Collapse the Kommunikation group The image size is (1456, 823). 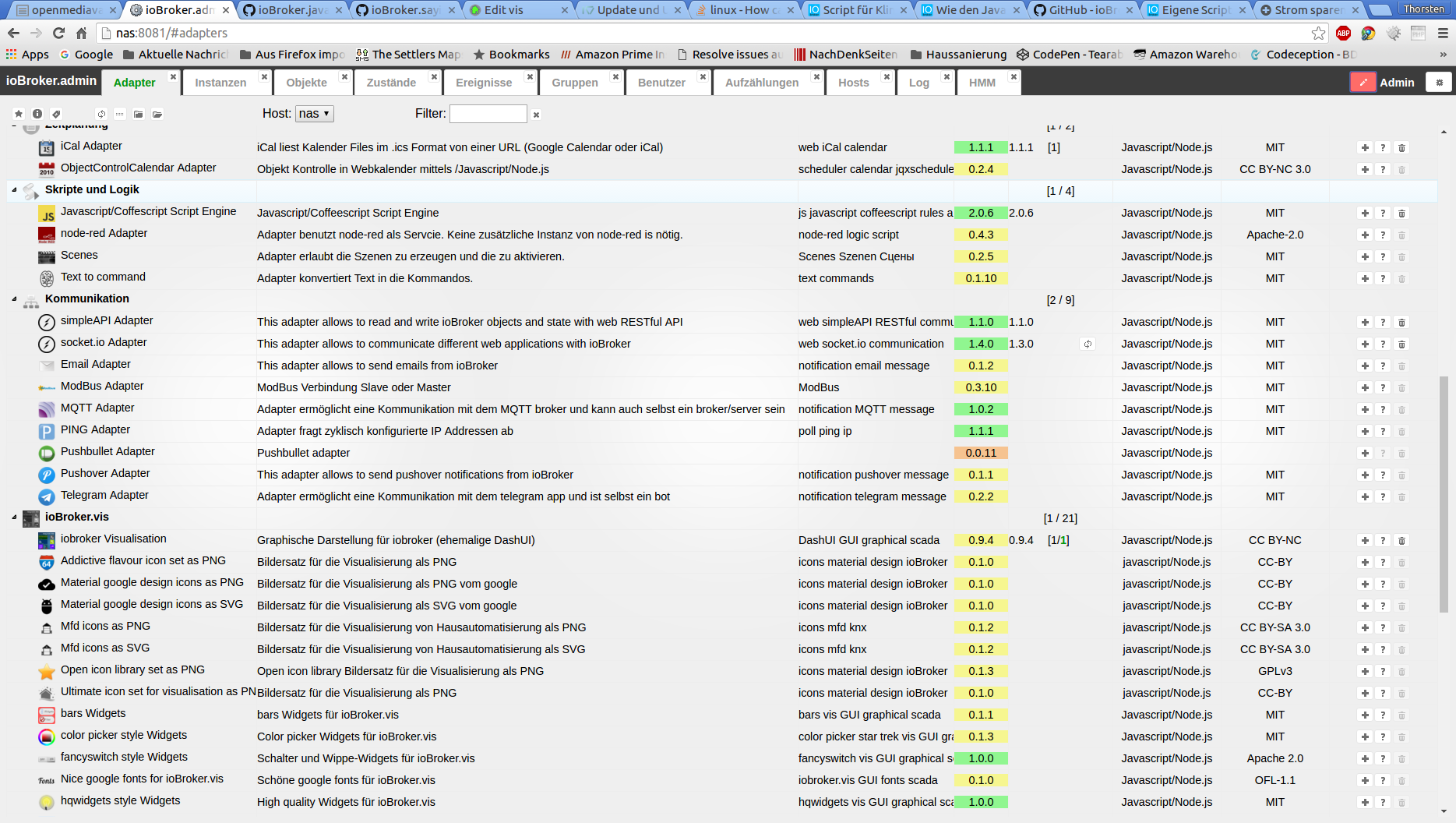14,298
